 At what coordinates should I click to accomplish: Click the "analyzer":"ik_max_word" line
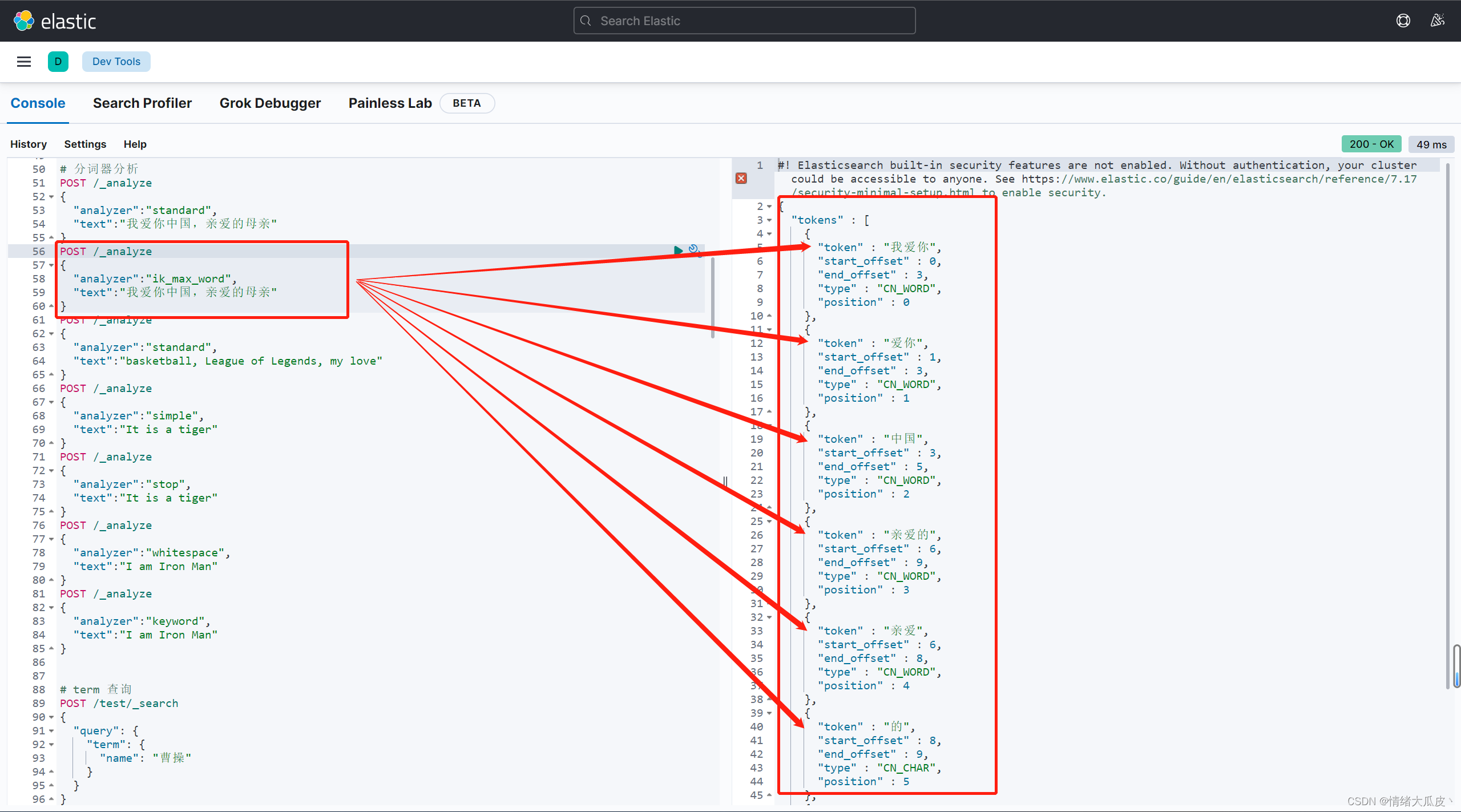pos(155,279)
